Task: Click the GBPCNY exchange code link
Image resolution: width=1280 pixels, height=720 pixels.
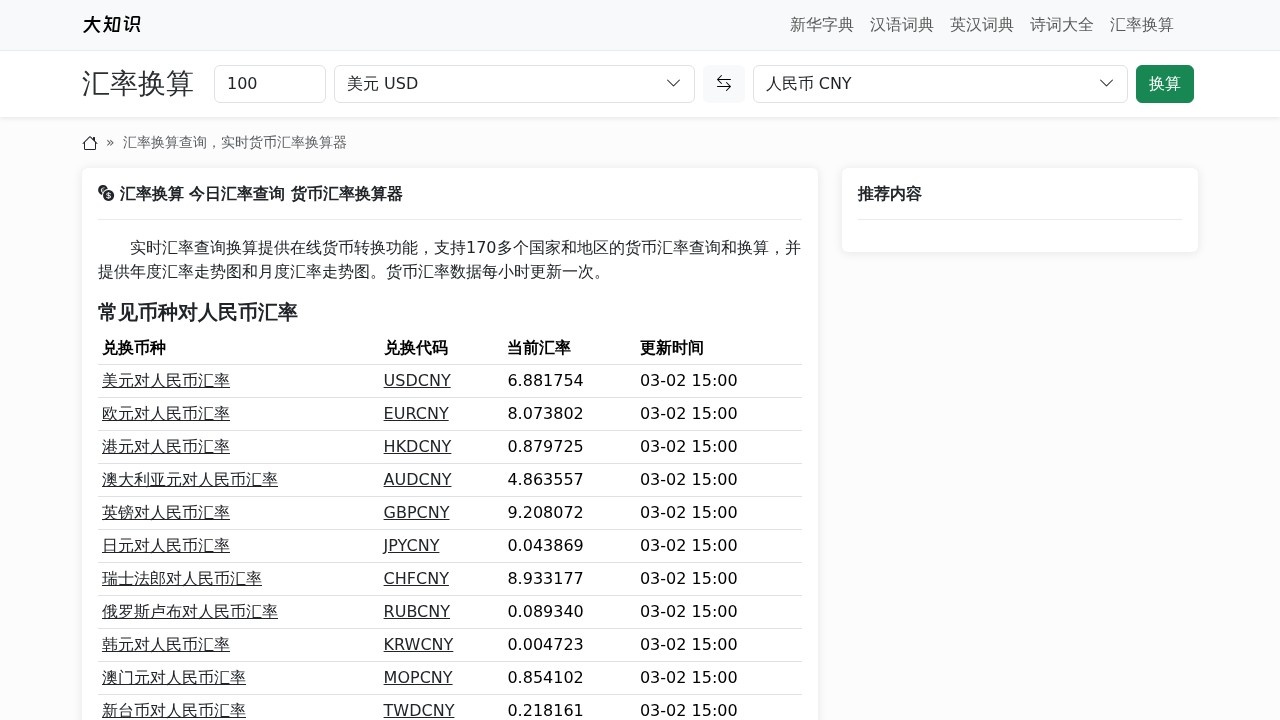Action: [416, 513]
